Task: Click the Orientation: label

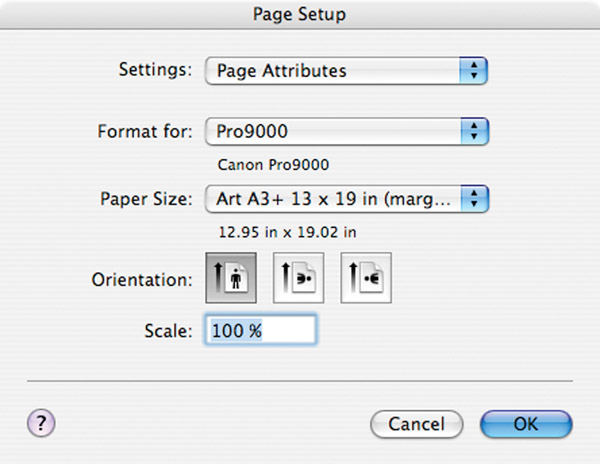Action: 142,280
